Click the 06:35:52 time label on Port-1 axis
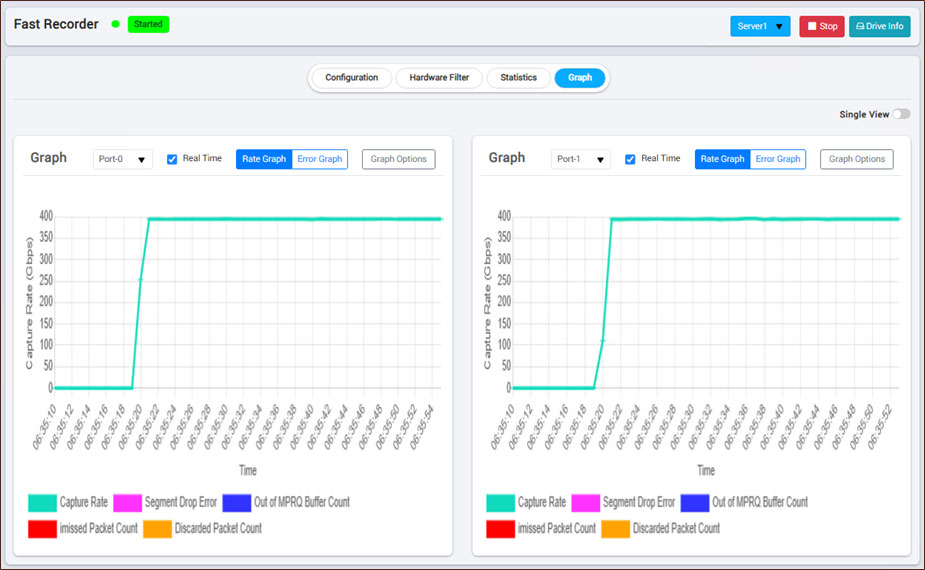 pyautogui.click(x=880, y=428)
